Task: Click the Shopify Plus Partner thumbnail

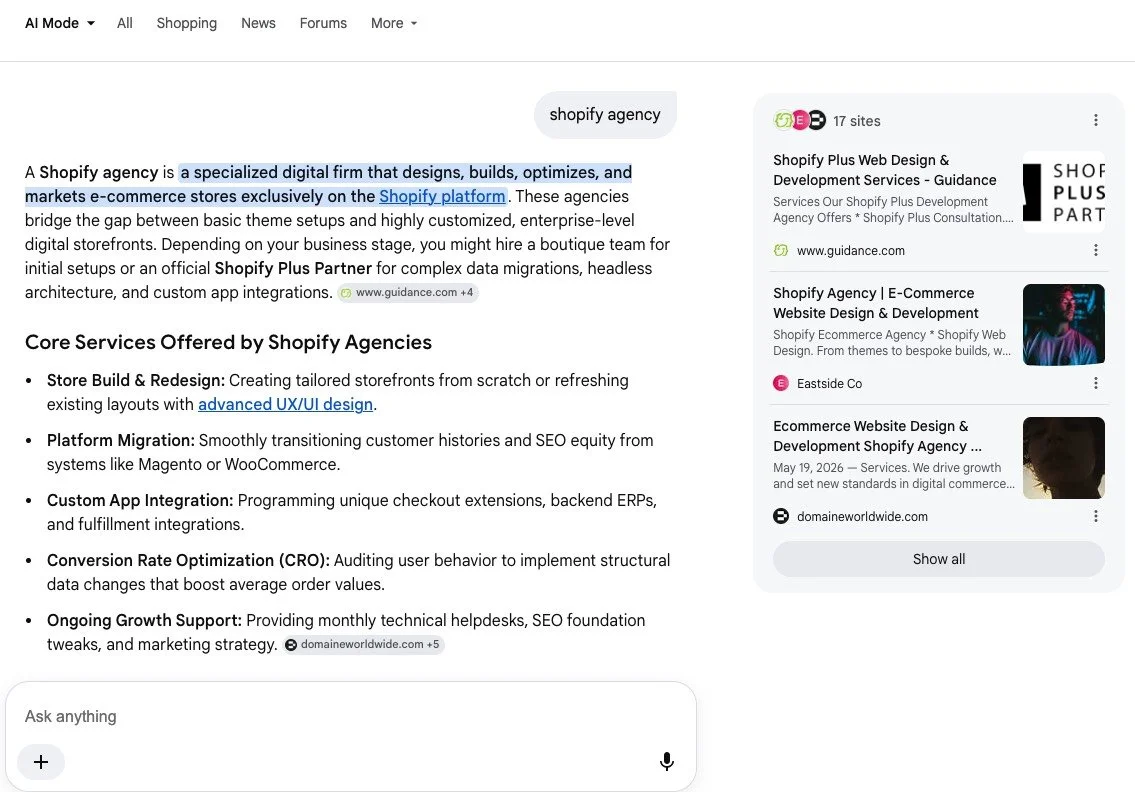Action: click(1063, 192)
